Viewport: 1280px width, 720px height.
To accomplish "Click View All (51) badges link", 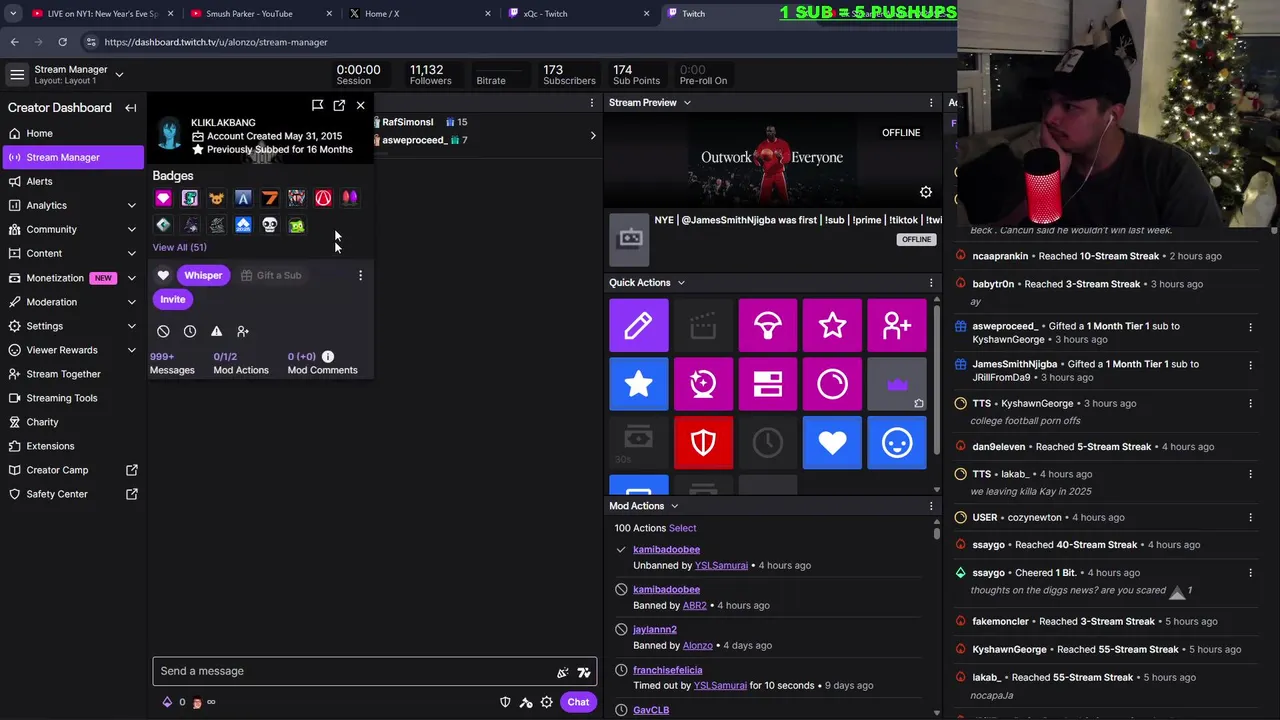I will tap(180, 247).
